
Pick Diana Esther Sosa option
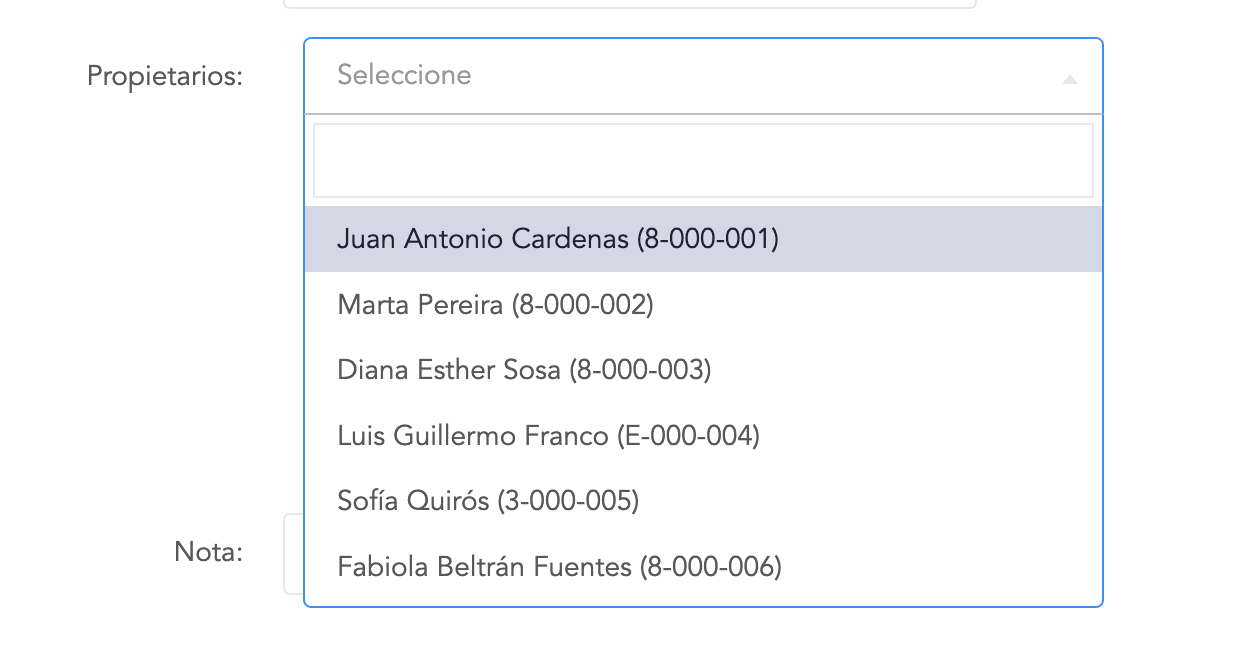[524, 370]
